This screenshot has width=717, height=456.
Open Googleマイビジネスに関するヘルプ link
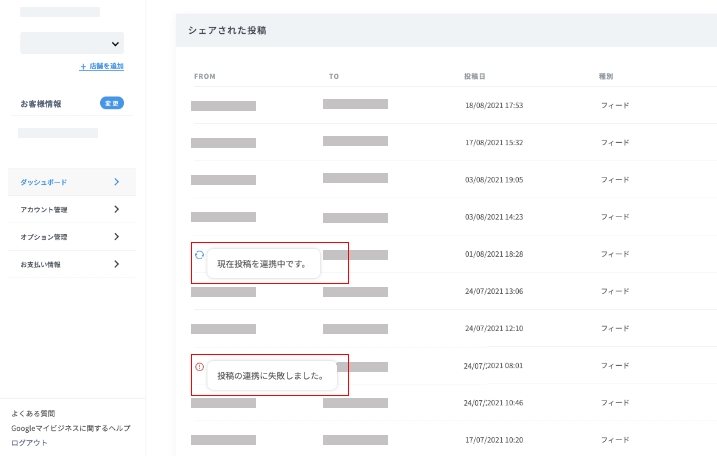pyautogui.click(x=70, y=428)
